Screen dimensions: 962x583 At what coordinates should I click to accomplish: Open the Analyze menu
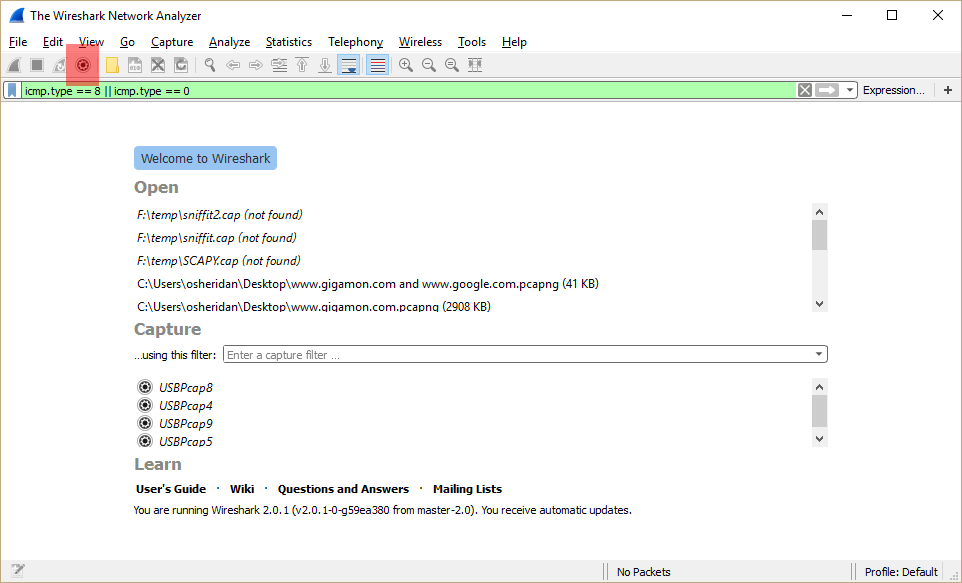point(229,42)
